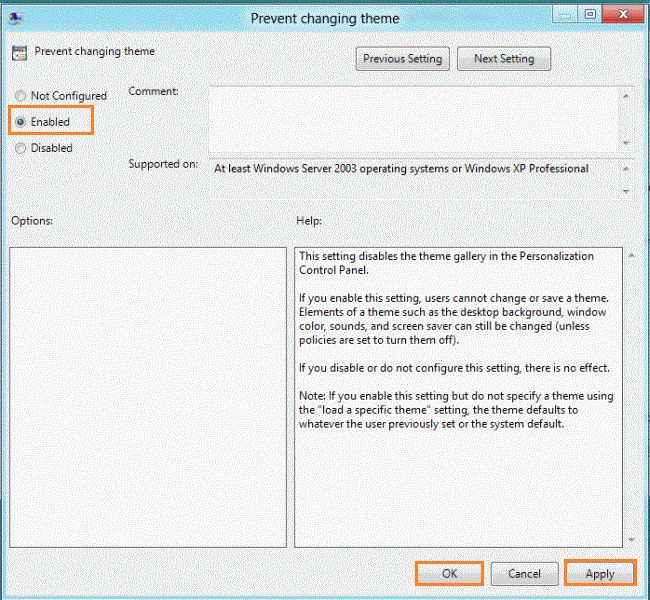Click the 'Supported on' Windows XP Professional text

(x=401, y=169)
